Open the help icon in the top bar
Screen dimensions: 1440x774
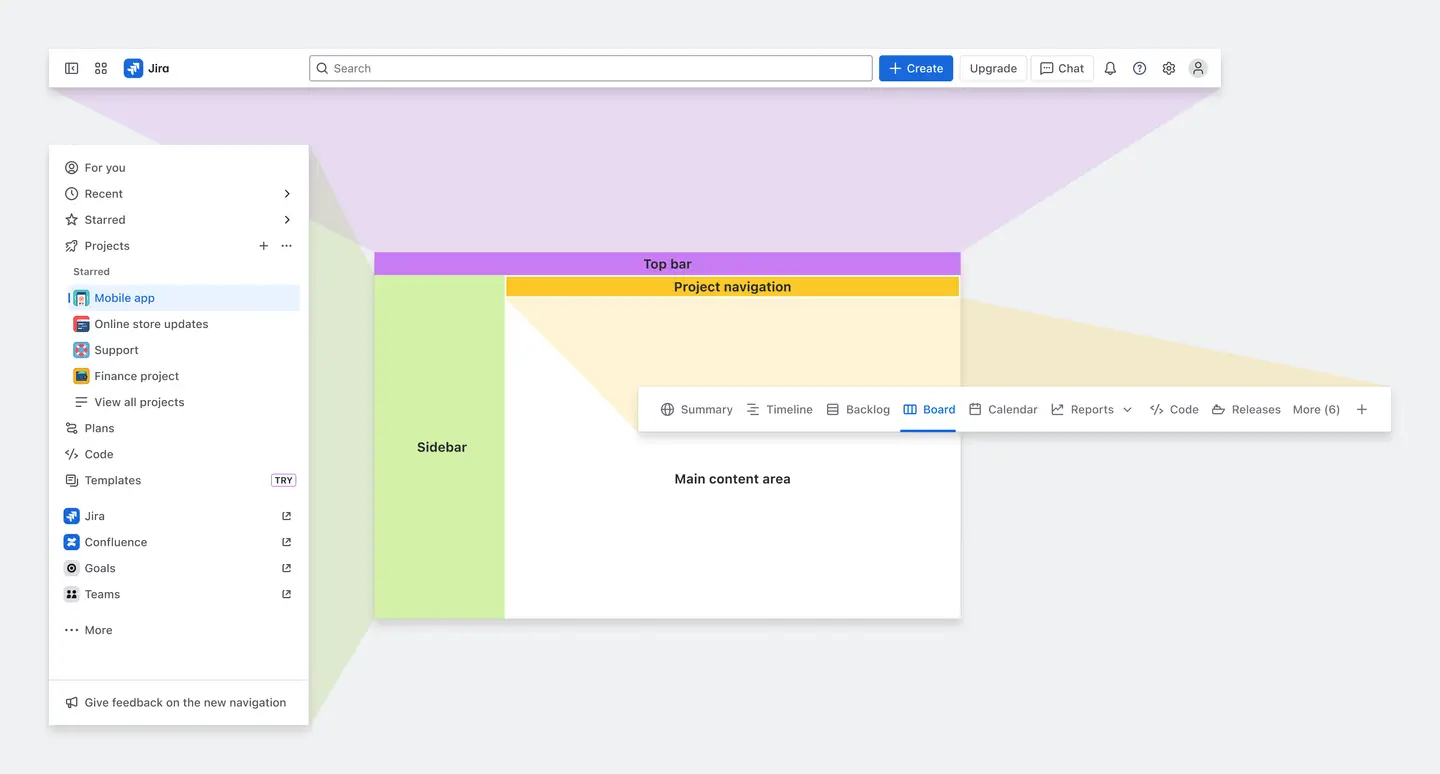coord(1139,68)
